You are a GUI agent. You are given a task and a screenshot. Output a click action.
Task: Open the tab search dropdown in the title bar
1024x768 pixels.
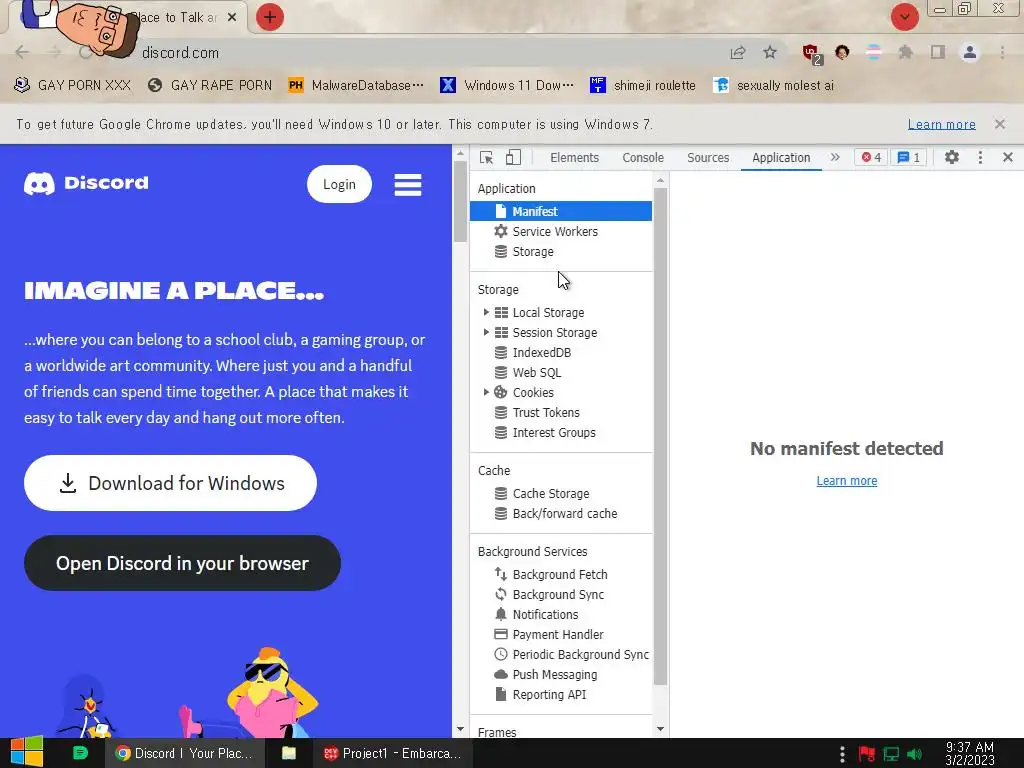[904, 16]
